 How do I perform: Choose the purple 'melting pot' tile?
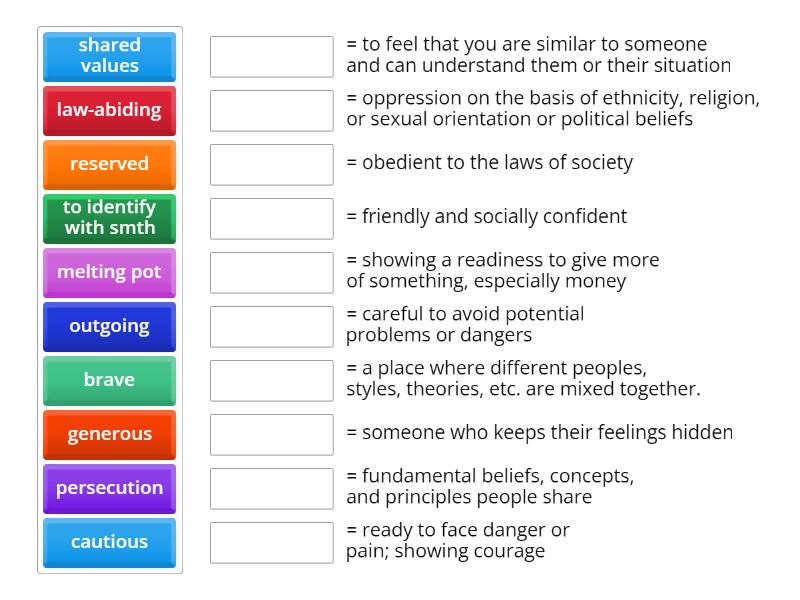tap(109, 272)
